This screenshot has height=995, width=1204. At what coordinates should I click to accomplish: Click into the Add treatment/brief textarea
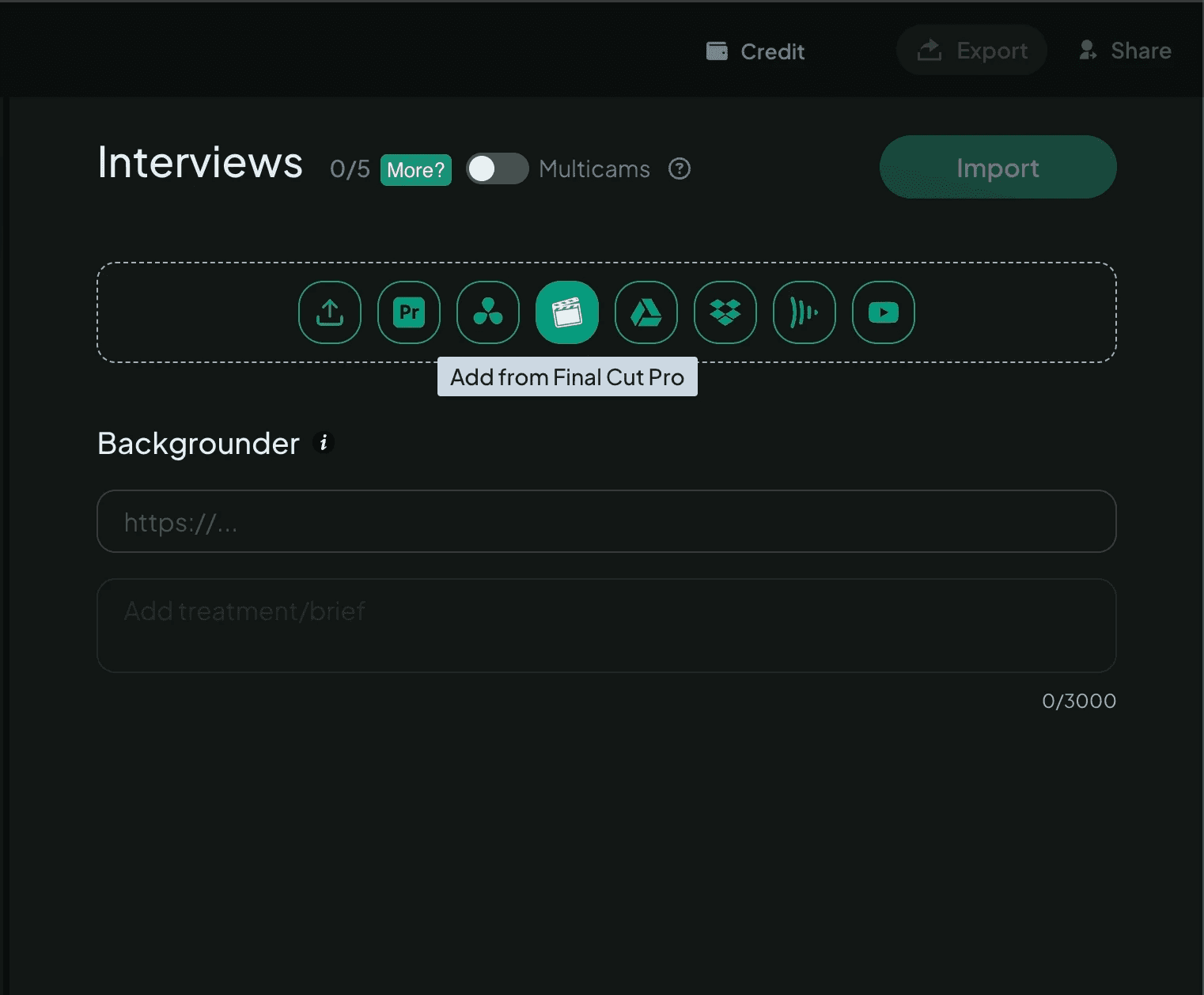pyautogui.click(x=607, y=626)
